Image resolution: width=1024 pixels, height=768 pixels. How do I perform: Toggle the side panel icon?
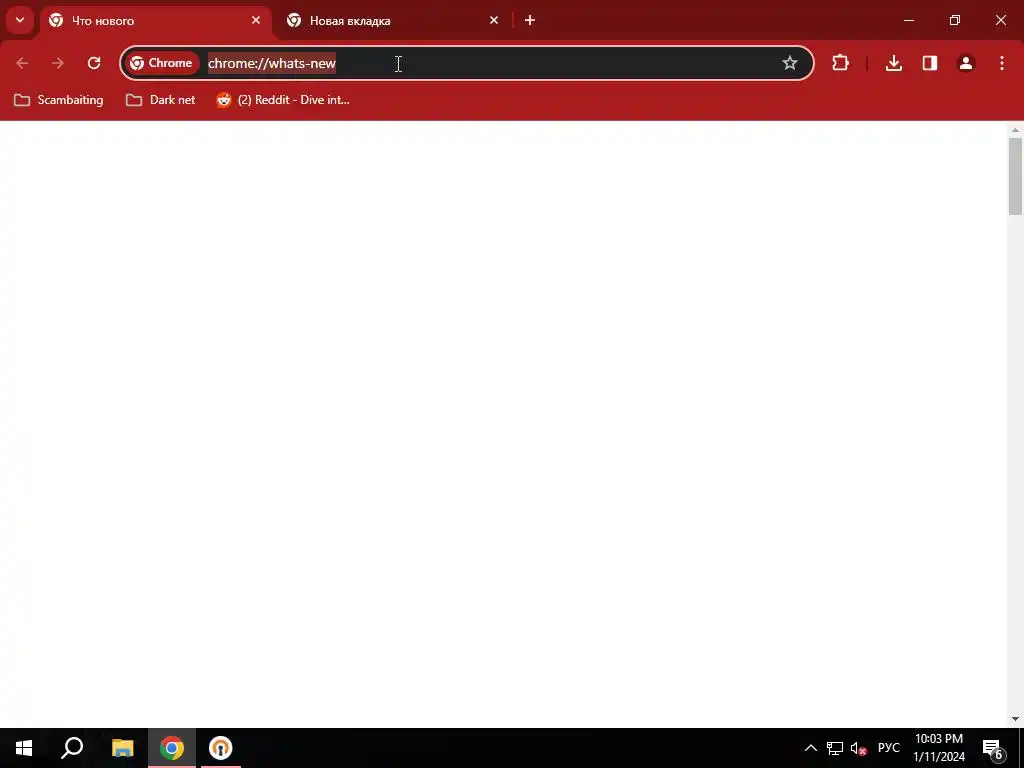[930, 63]
